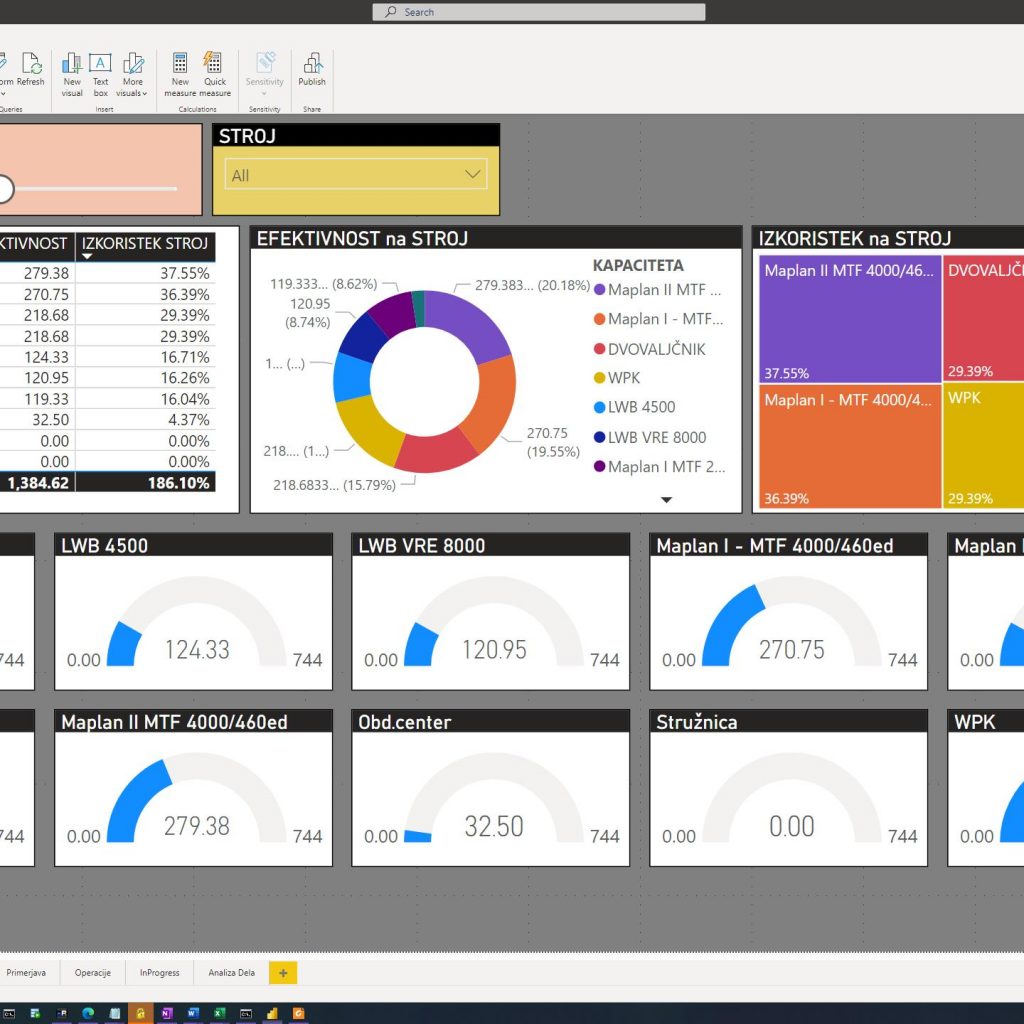This screenshot has width=1024, height=1024.
Task: Select the LWB 4500 gauge visual
Action: pyautogui.click(x=193, y=611)
